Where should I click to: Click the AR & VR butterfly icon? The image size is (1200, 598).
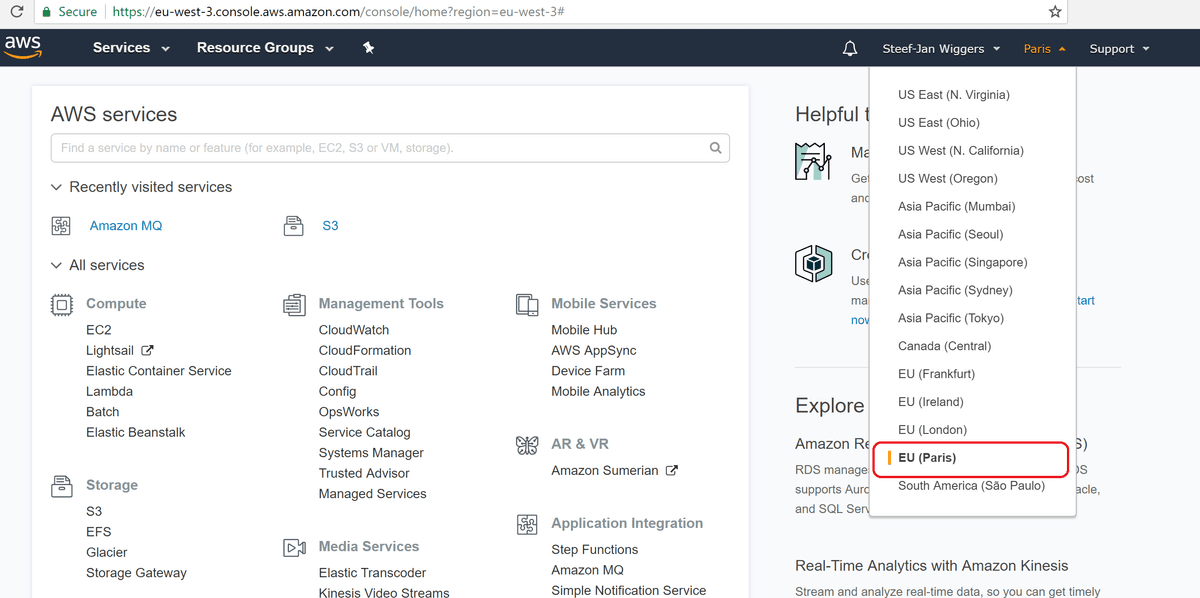point(527,444)
